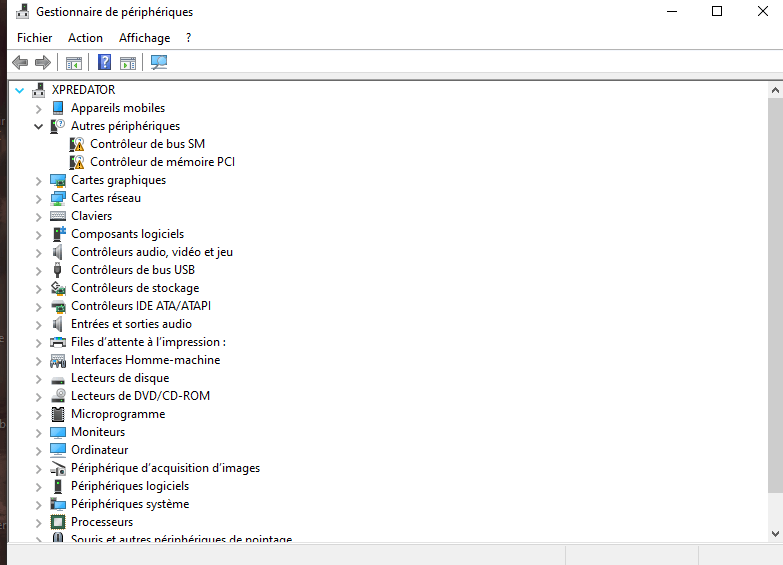783x565 pixels.
Task: Click the Périphérique d'acquisition d'images camera icon
Action: pyautogui.click(x=58, y=468)
